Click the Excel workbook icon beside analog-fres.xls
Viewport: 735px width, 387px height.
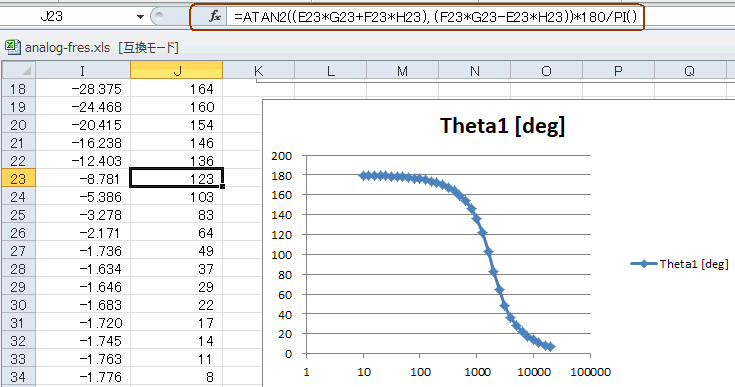click(x=13, y=47)
